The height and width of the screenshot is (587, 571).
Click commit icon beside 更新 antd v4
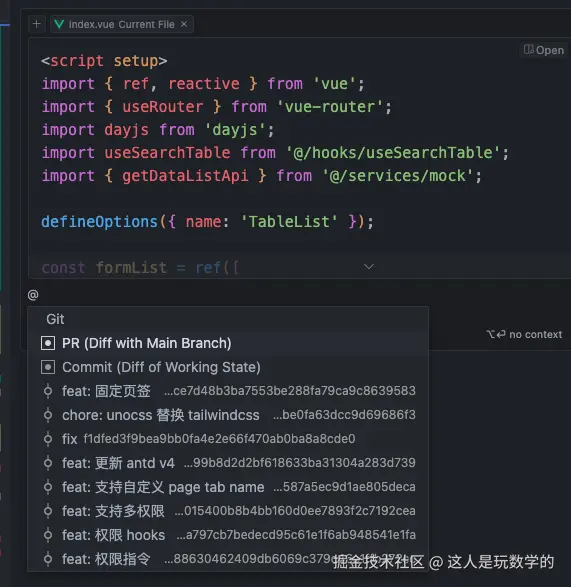[48, 463]
